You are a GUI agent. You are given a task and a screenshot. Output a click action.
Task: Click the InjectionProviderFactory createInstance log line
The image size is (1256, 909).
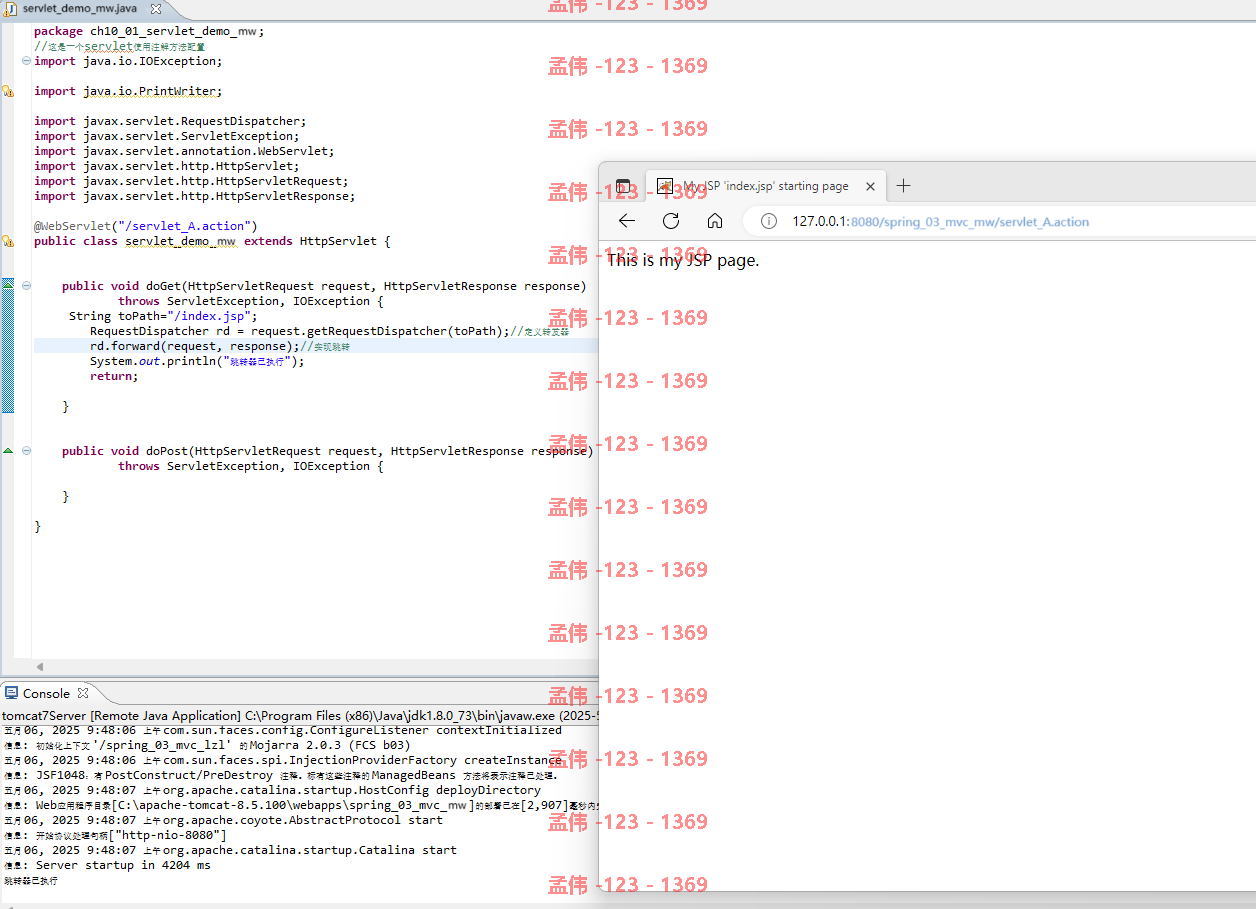283,760
